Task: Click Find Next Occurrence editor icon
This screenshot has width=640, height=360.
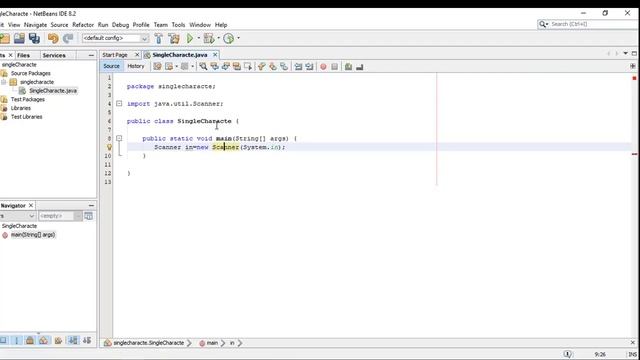Action: (225, 67)
